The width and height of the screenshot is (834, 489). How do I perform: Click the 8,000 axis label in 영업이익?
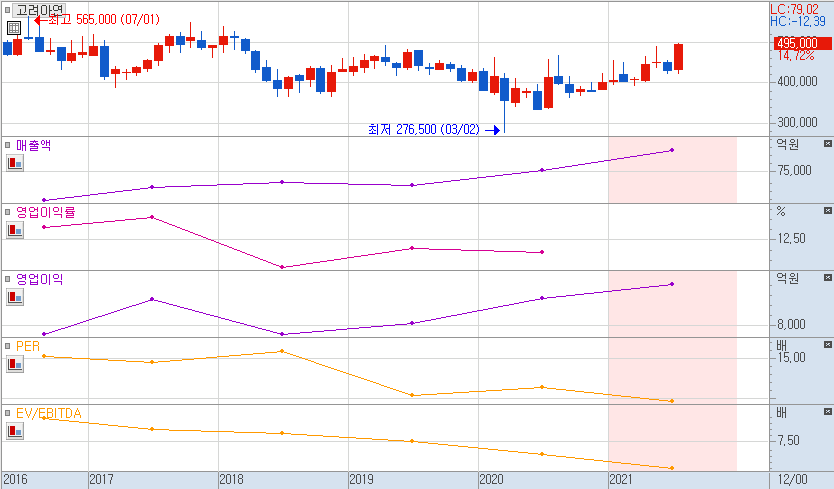pos(791,325)
